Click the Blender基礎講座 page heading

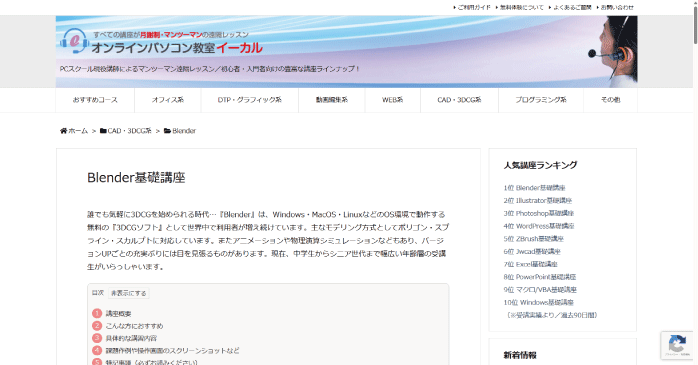[136, 178]
